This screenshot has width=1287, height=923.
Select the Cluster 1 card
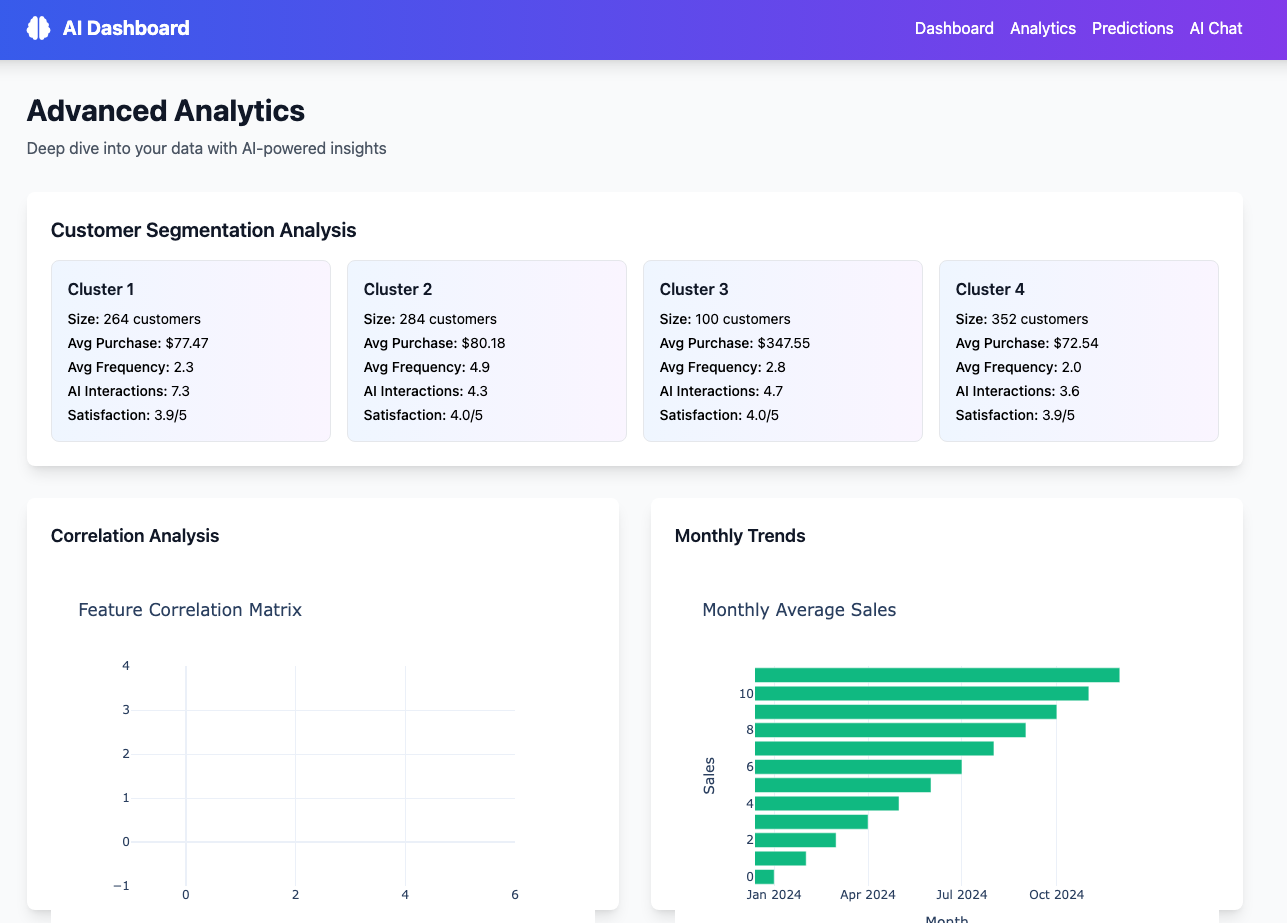click(190, 351)
